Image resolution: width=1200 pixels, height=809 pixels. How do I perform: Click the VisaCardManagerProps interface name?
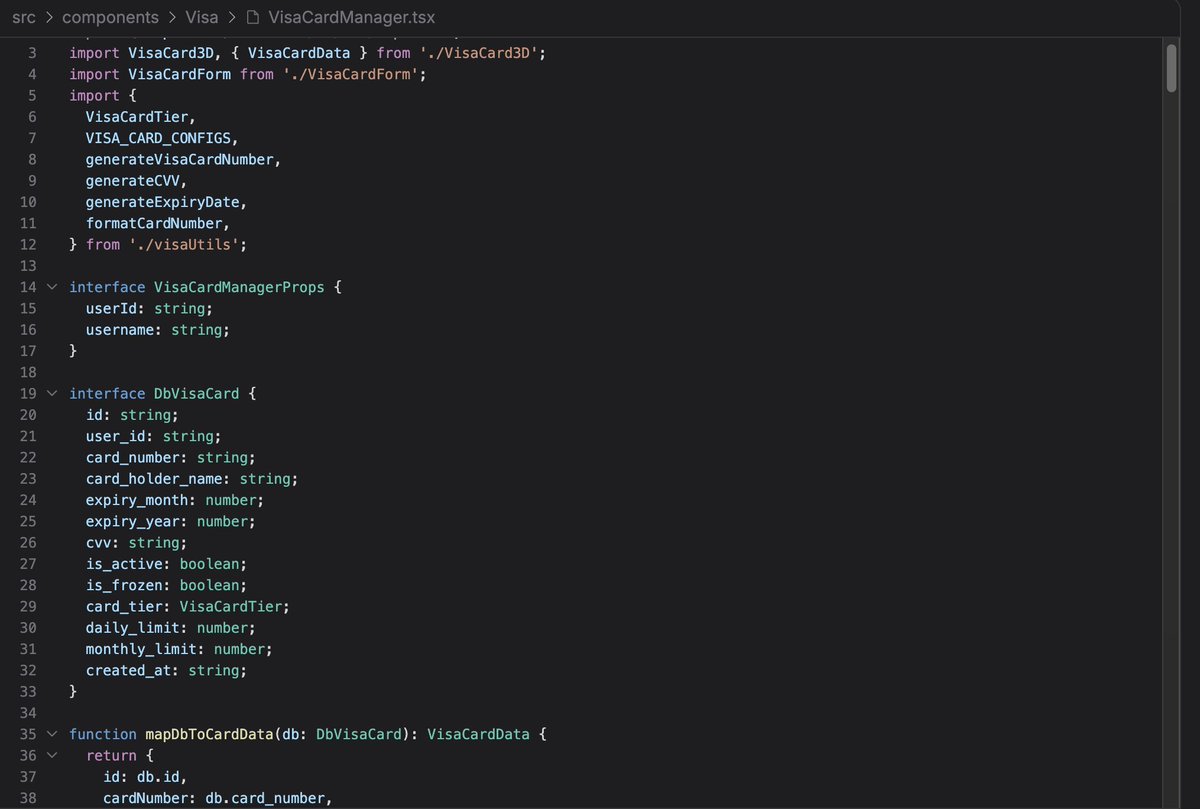point(238,287)
